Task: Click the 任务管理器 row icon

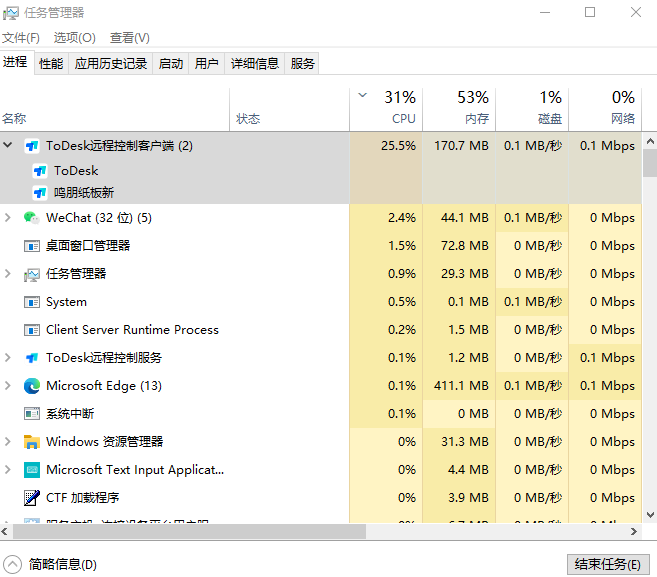Action: coord(32,274)
